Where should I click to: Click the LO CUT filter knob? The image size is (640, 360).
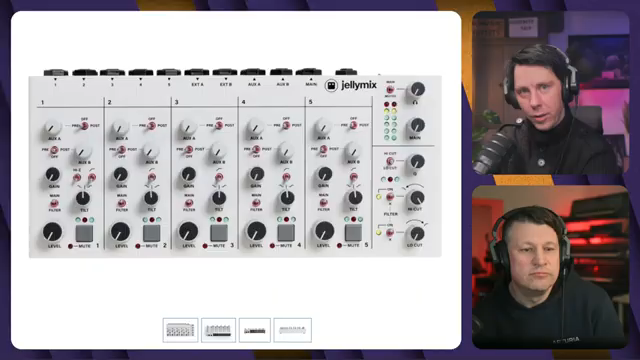(x=416, y=234)
